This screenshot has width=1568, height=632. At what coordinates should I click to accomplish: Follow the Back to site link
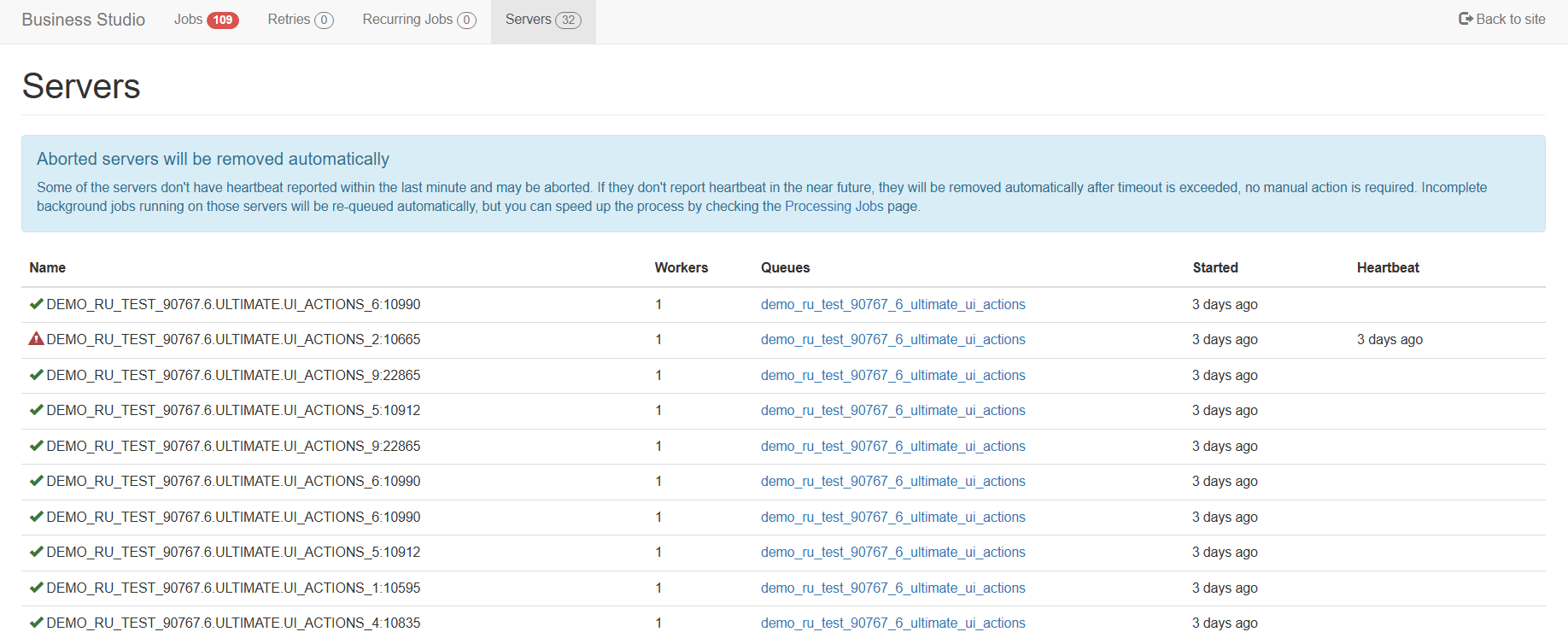(x=1510, y=20)
